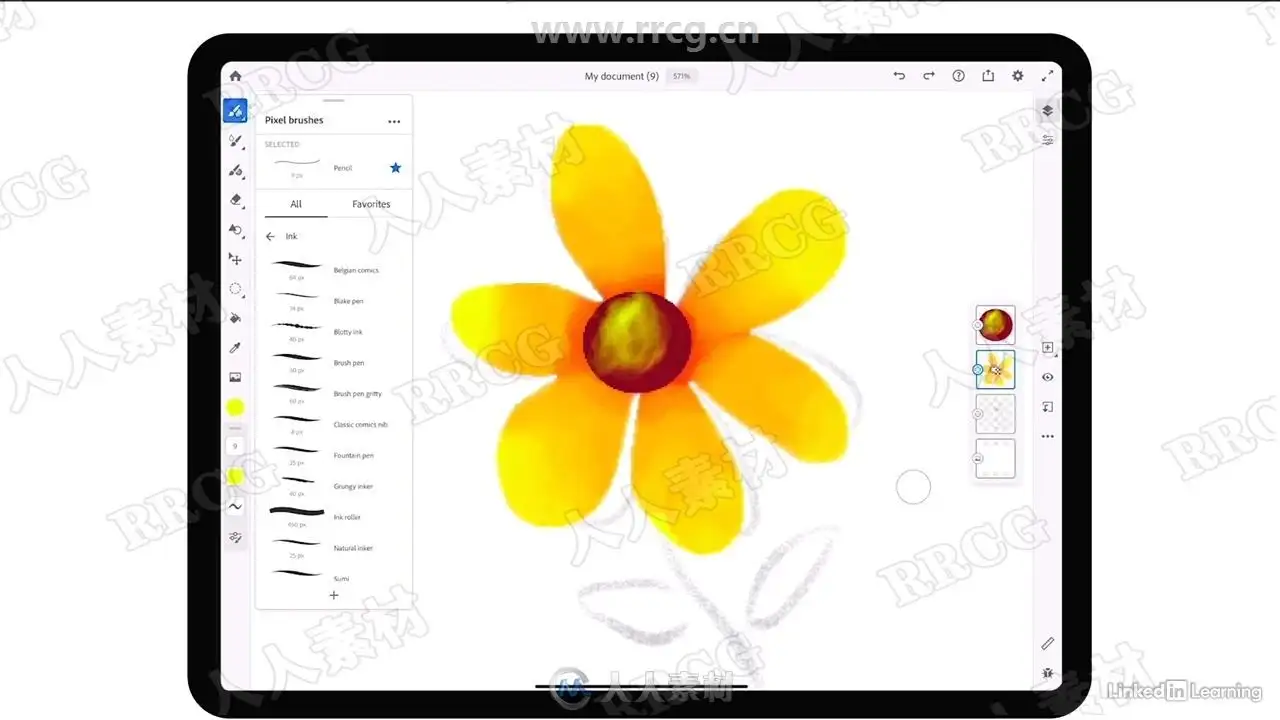The height and width of the screenshot is (720, 1280).
Task: Select the sketch layer thumbnail
Action: click(x=995, y=414)
